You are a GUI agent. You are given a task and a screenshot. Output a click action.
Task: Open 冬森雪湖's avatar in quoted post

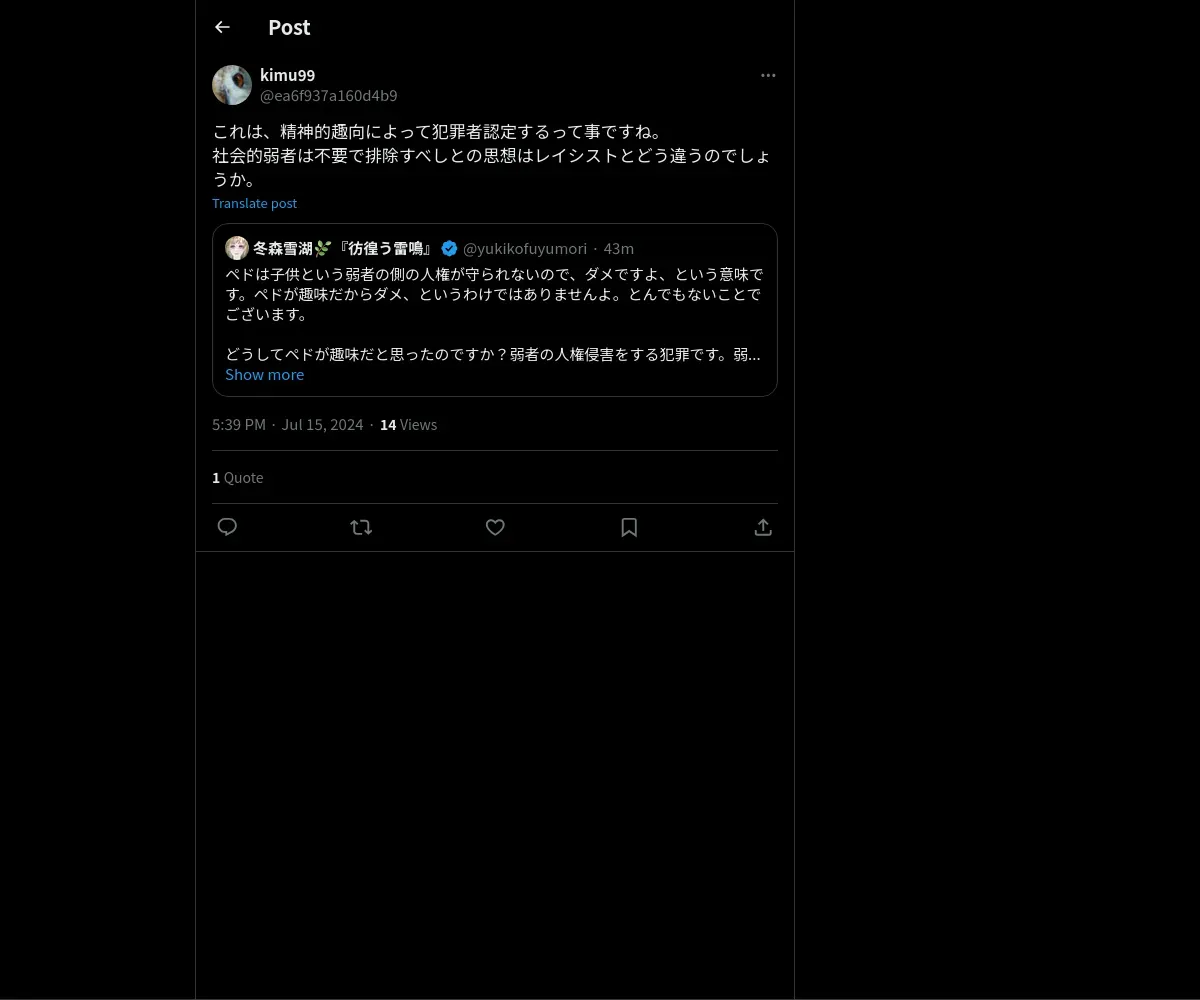[237, 248]
